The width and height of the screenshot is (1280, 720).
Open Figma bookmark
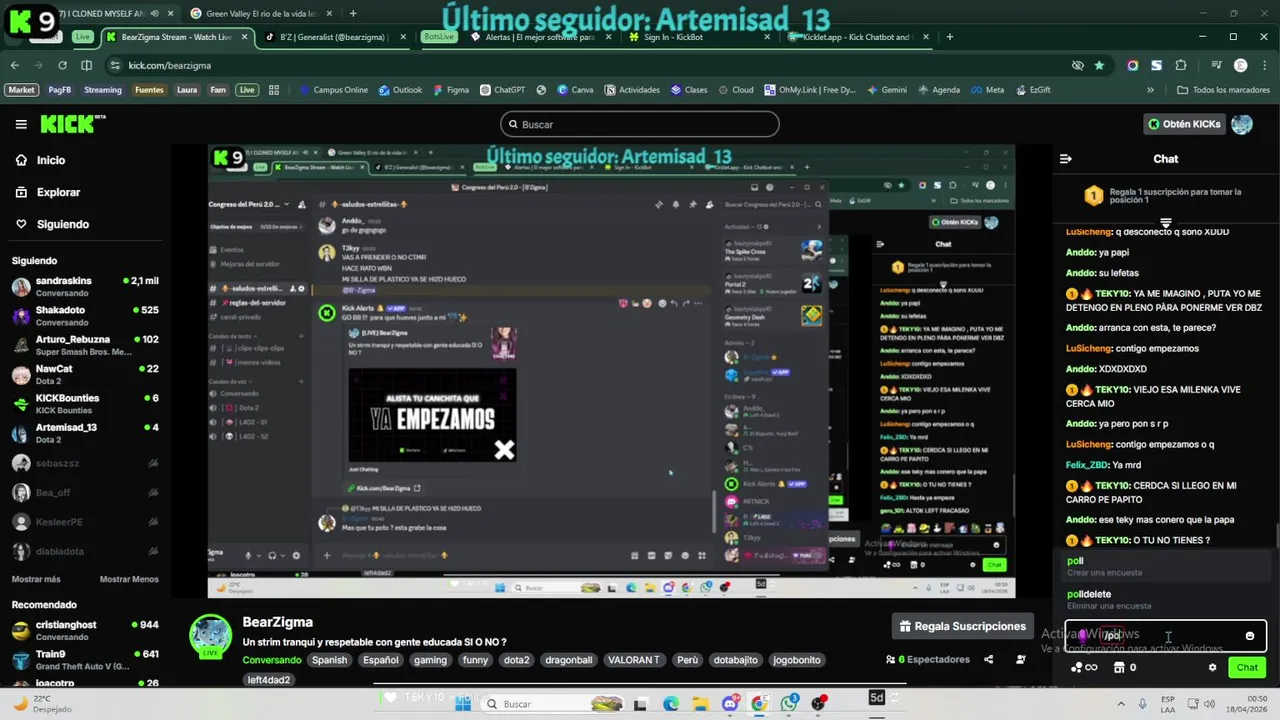click(x=450, y=90)
